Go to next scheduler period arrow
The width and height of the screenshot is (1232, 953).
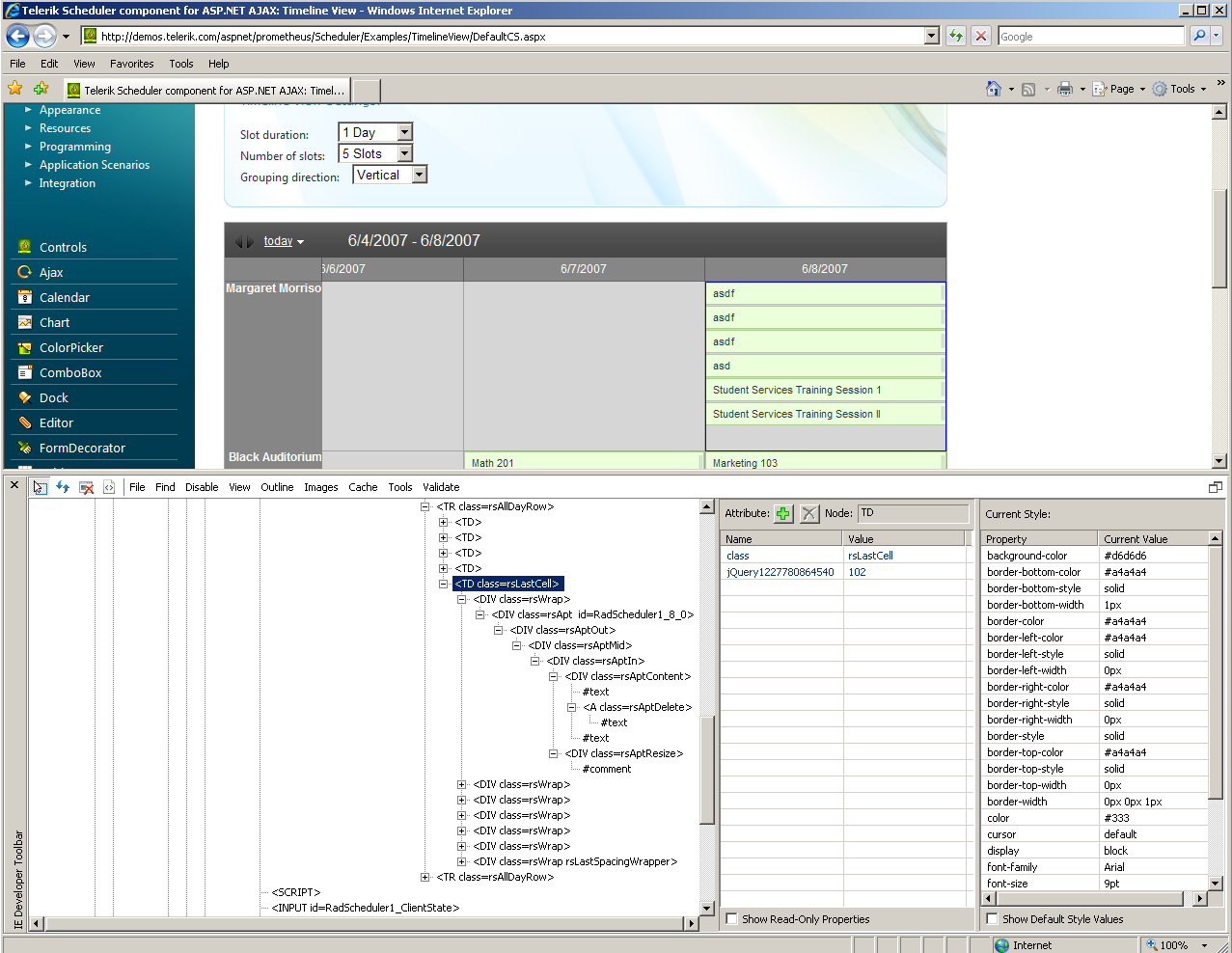250,242
